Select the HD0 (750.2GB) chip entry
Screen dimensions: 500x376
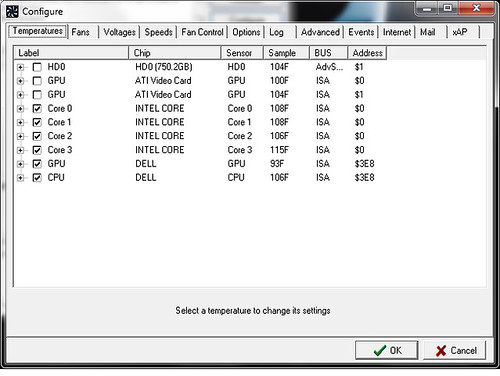[164, 67]
